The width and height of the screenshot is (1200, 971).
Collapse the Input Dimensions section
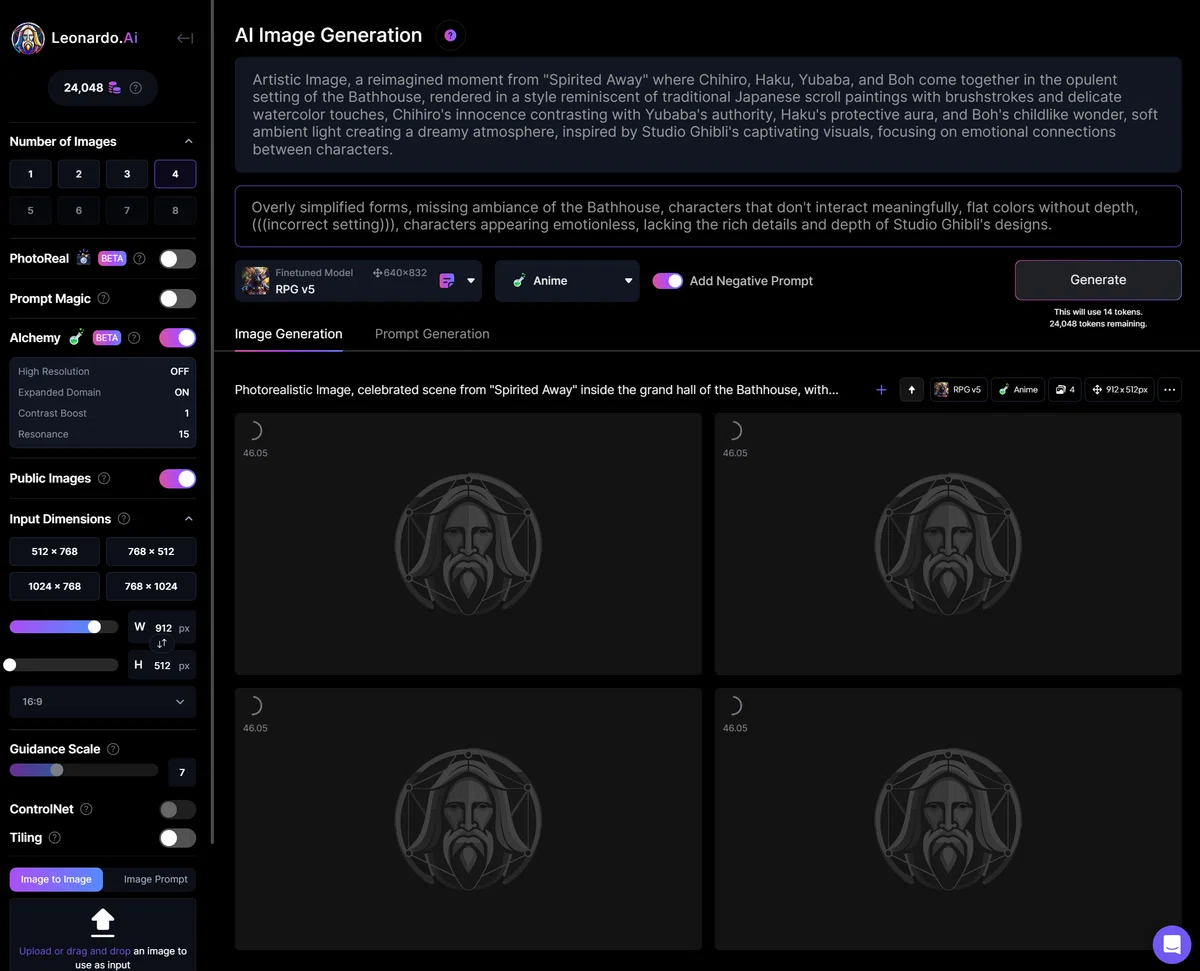click(x=188, y=519)
